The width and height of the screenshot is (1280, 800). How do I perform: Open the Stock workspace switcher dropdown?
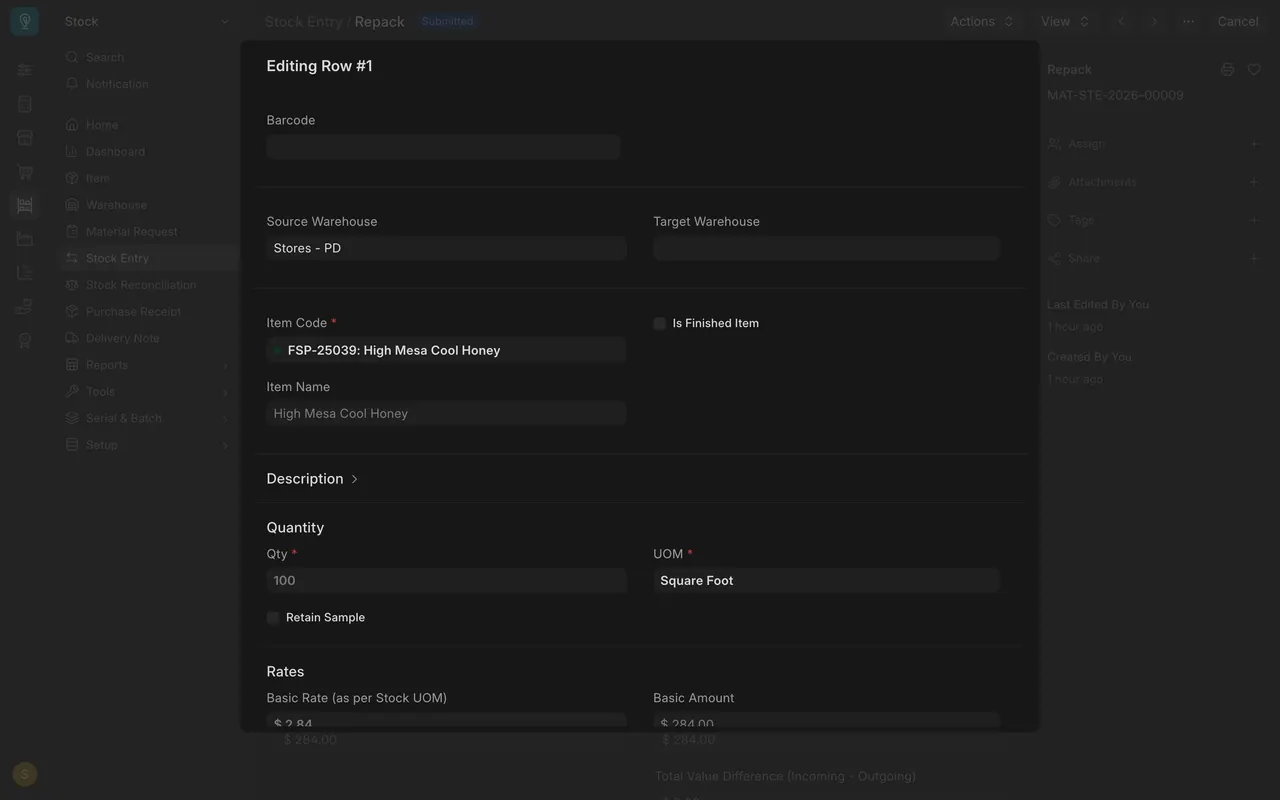(x=146, y=21)
